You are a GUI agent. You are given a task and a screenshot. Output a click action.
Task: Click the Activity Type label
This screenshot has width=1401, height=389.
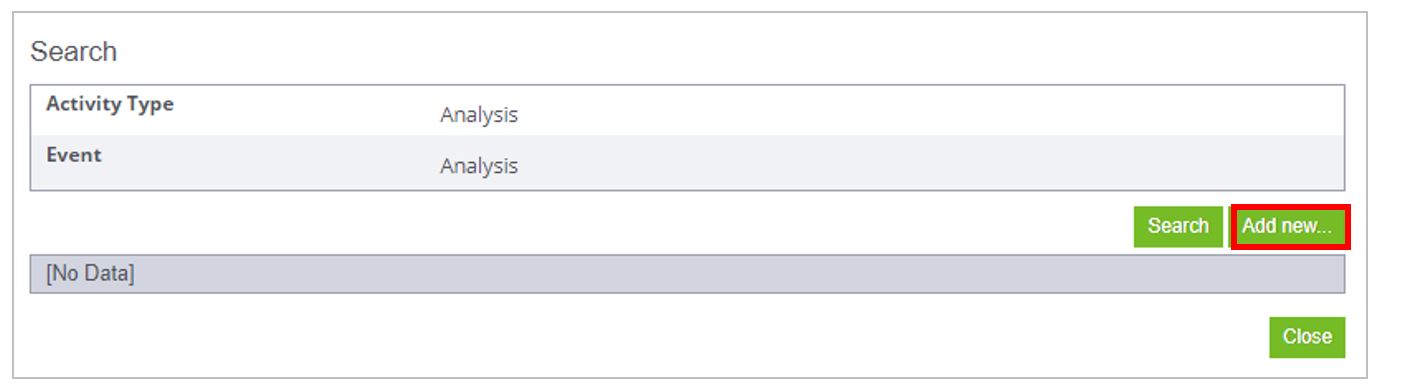(x=110, y=104)
